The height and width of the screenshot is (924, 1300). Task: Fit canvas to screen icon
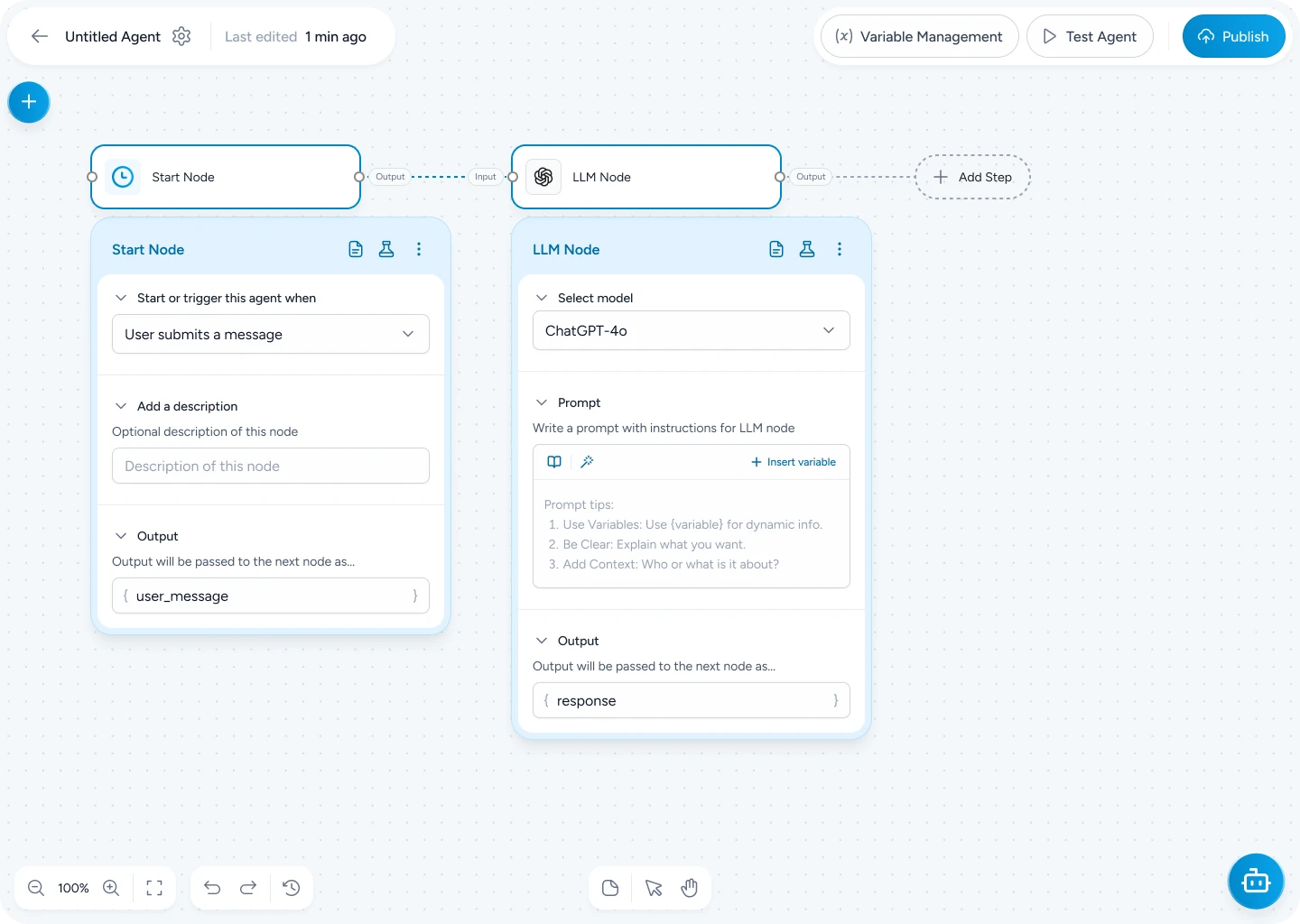pos(154,888)
